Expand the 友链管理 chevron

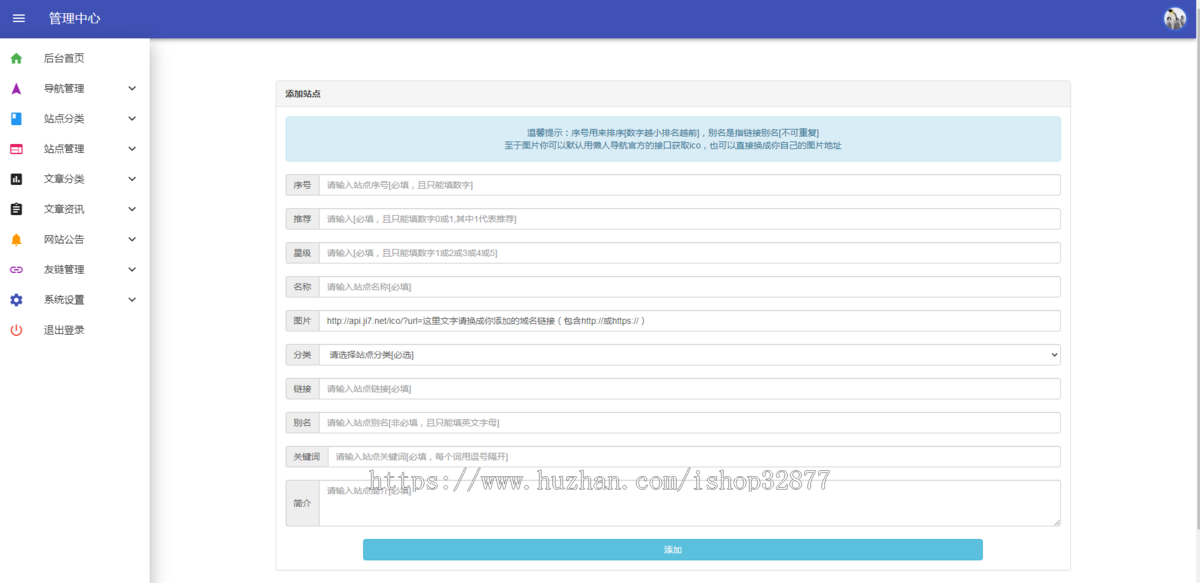click(132, 269)
